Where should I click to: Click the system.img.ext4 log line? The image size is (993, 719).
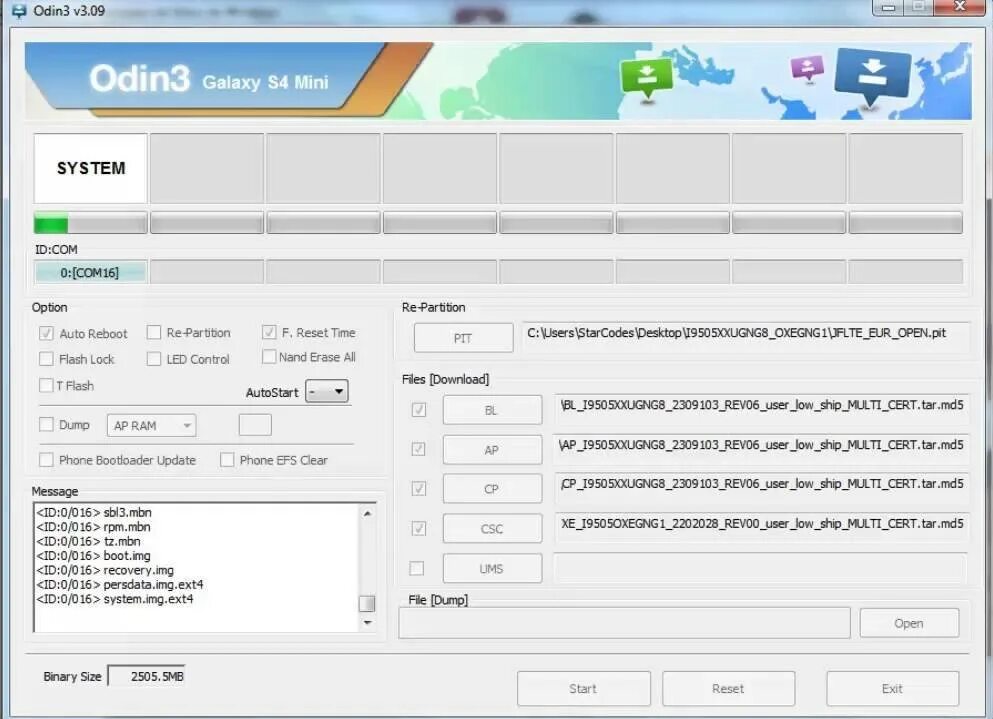tap(115, 599)
